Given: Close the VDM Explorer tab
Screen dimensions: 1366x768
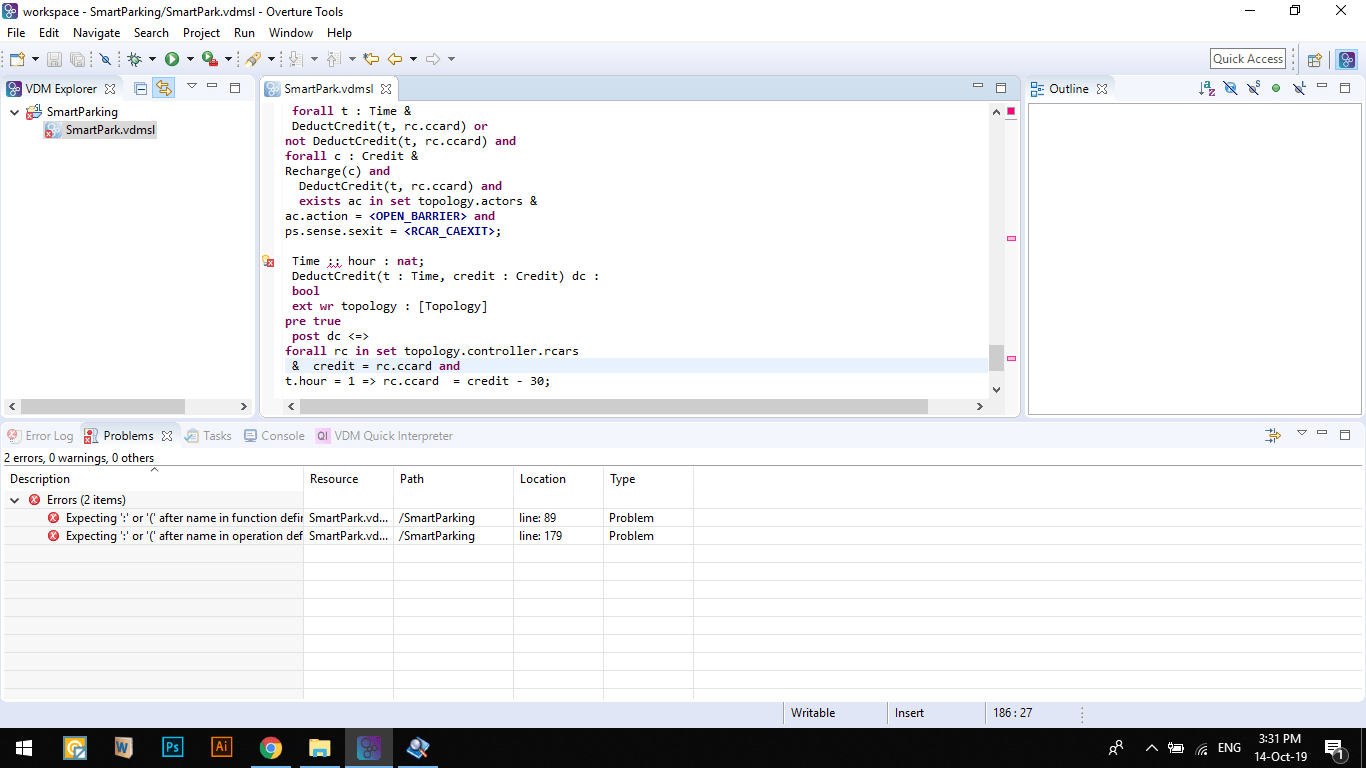Looking at the screenshot, I should 110,89.
